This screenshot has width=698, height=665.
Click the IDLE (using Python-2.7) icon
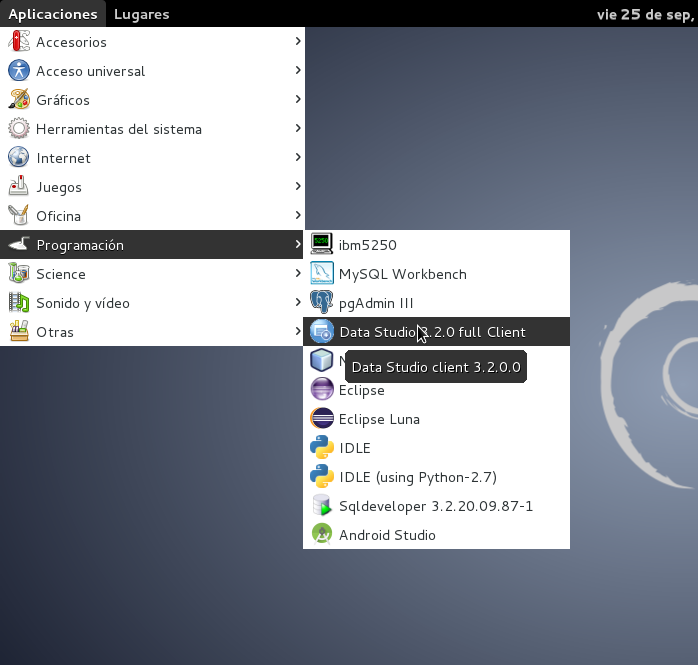point(321,476)
